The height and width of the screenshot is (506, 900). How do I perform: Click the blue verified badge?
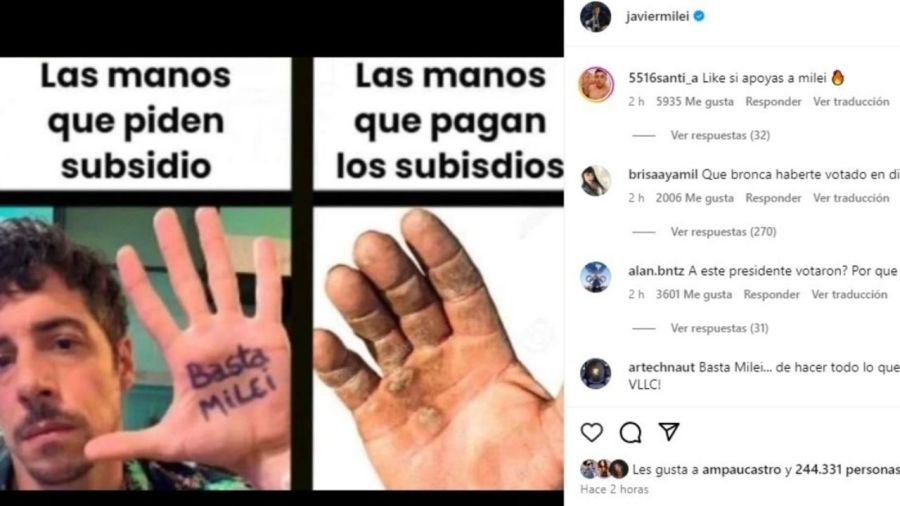point(699,16)
